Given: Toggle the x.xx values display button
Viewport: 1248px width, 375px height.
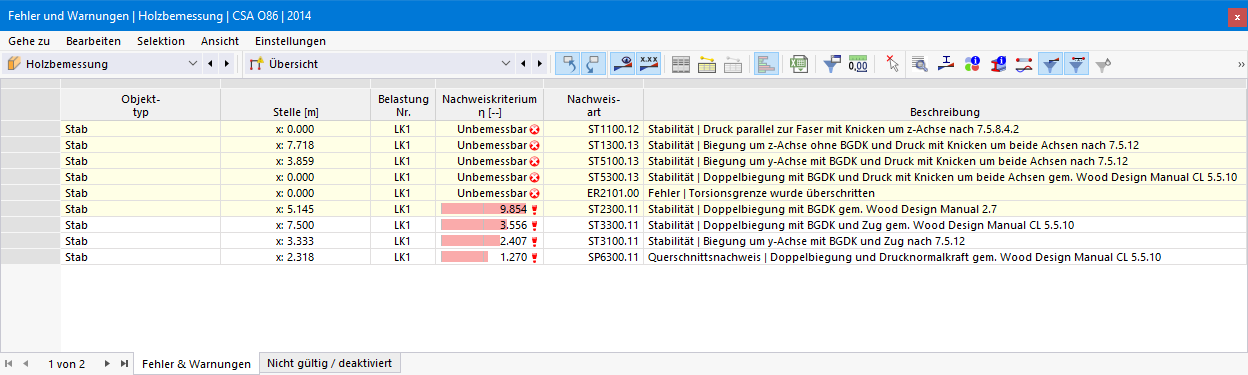Looking at the screenshot, I should (x=649, y=64).
